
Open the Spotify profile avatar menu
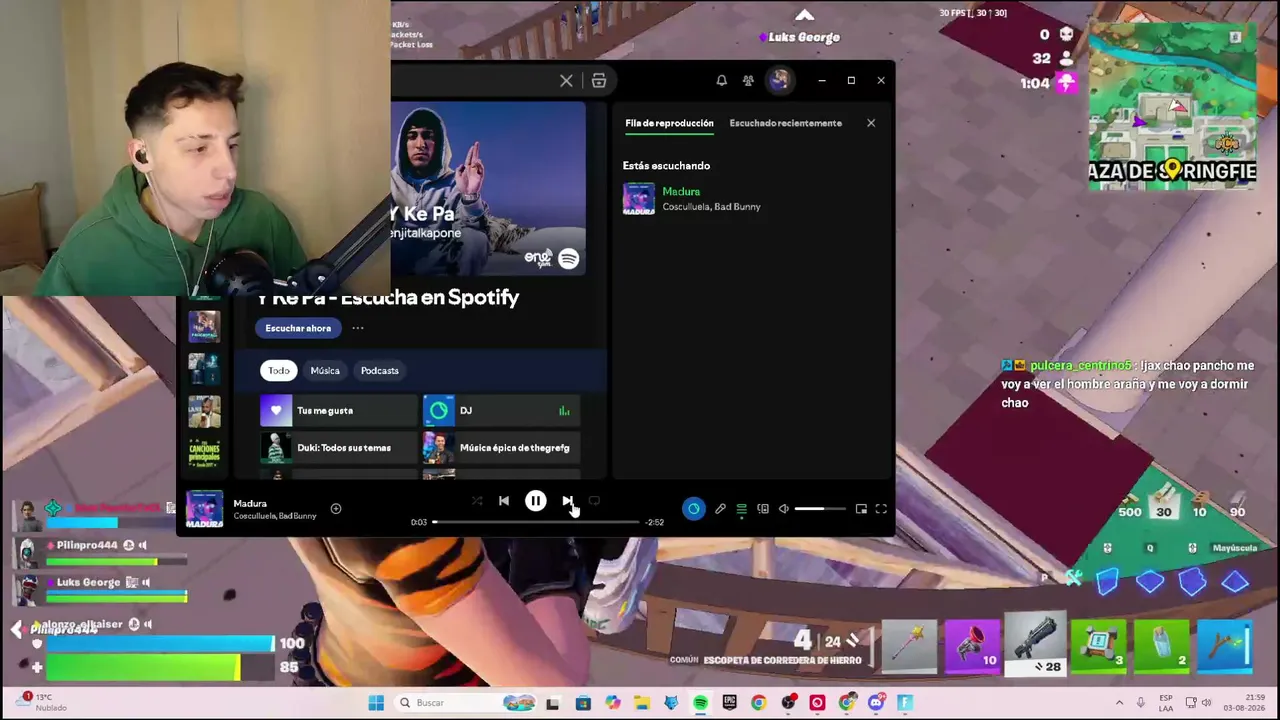[x=779, y=81]
